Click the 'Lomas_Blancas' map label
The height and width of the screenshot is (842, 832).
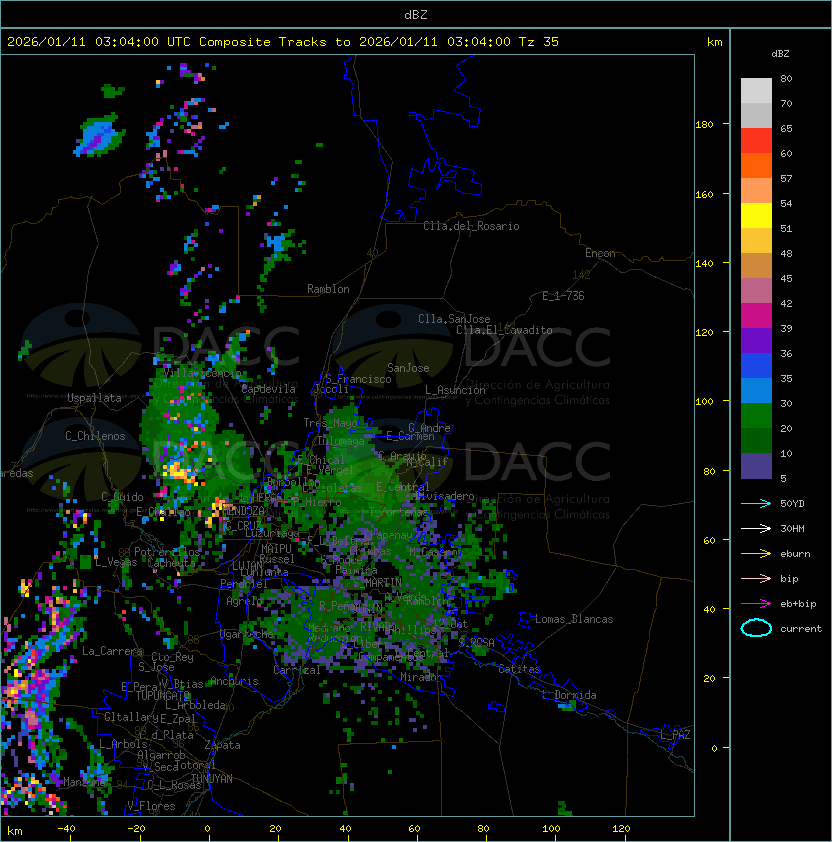574,619
